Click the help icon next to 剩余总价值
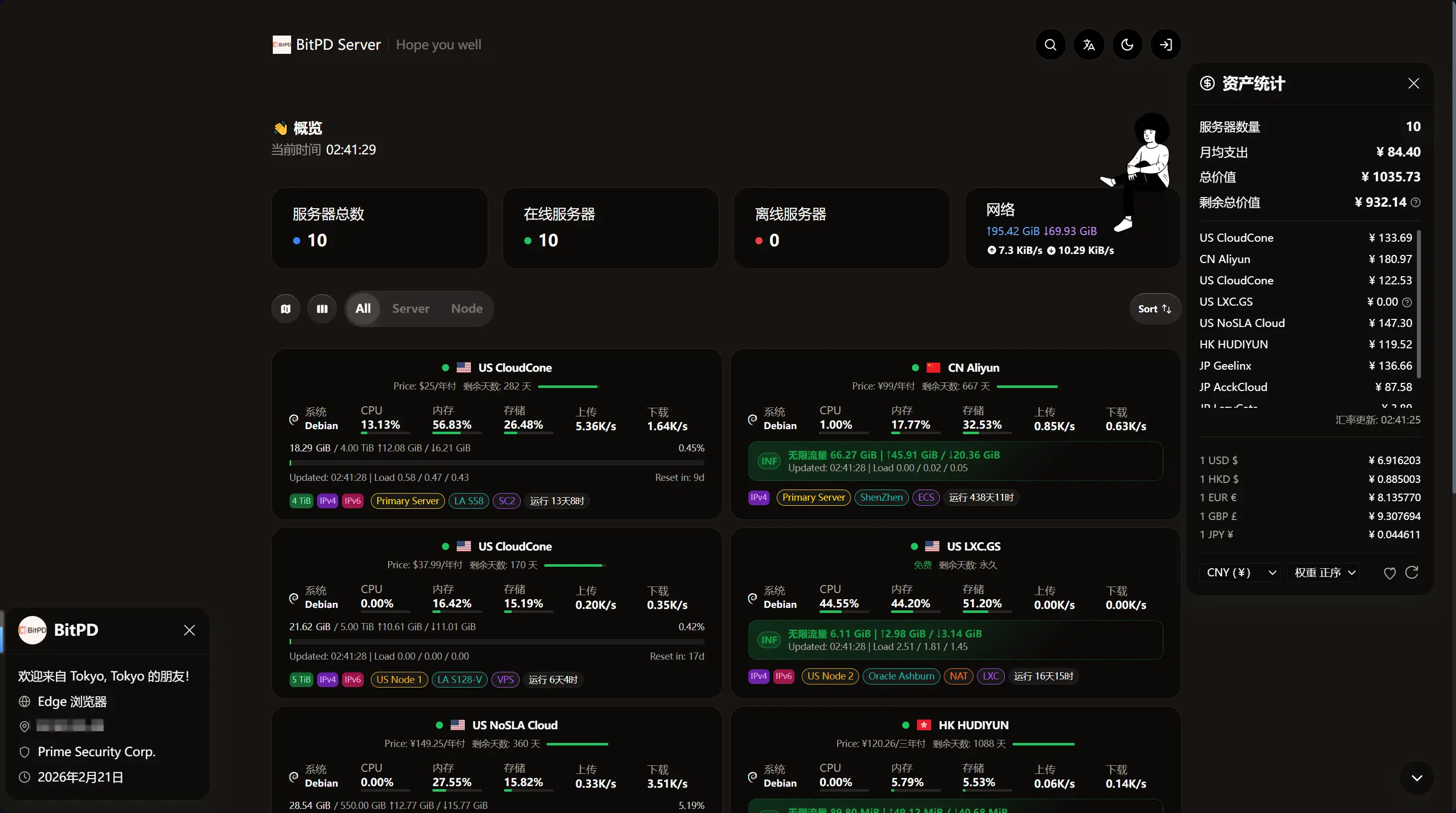 tap(1415, 202)
